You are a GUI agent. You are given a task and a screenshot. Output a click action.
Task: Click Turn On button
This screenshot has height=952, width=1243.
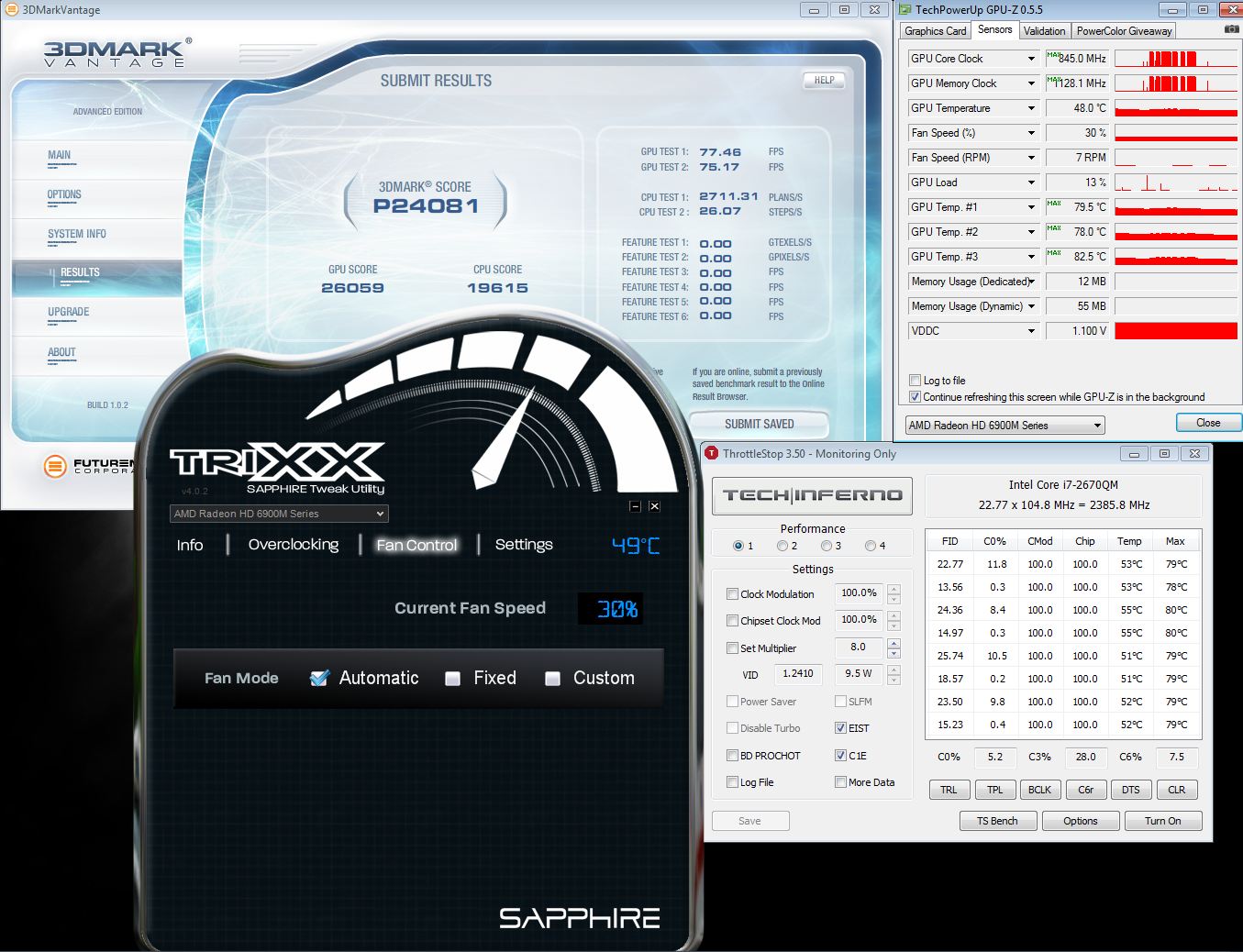[1162, 821]
